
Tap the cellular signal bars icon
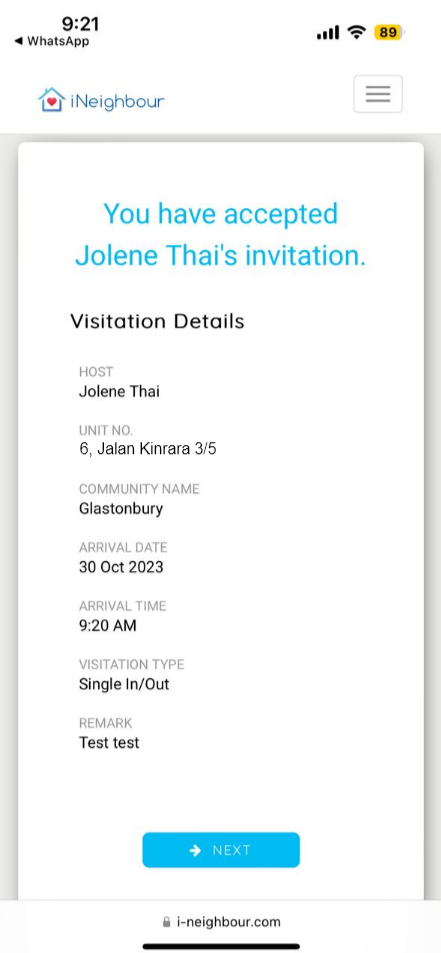pos(328,33)
